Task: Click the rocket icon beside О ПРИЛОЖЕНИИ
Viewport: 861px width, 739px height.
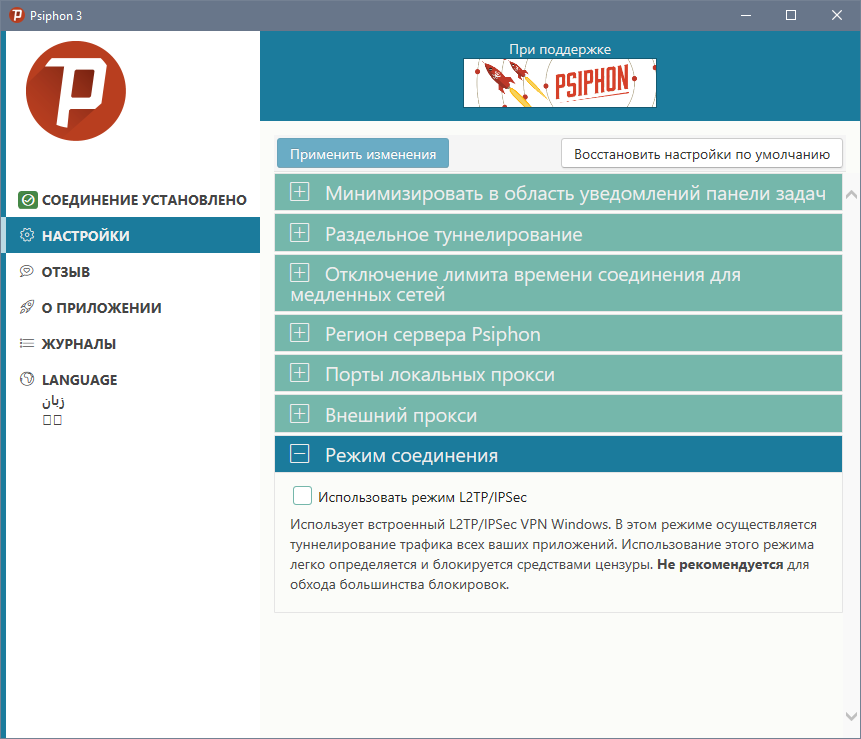Action: (27, 307)
